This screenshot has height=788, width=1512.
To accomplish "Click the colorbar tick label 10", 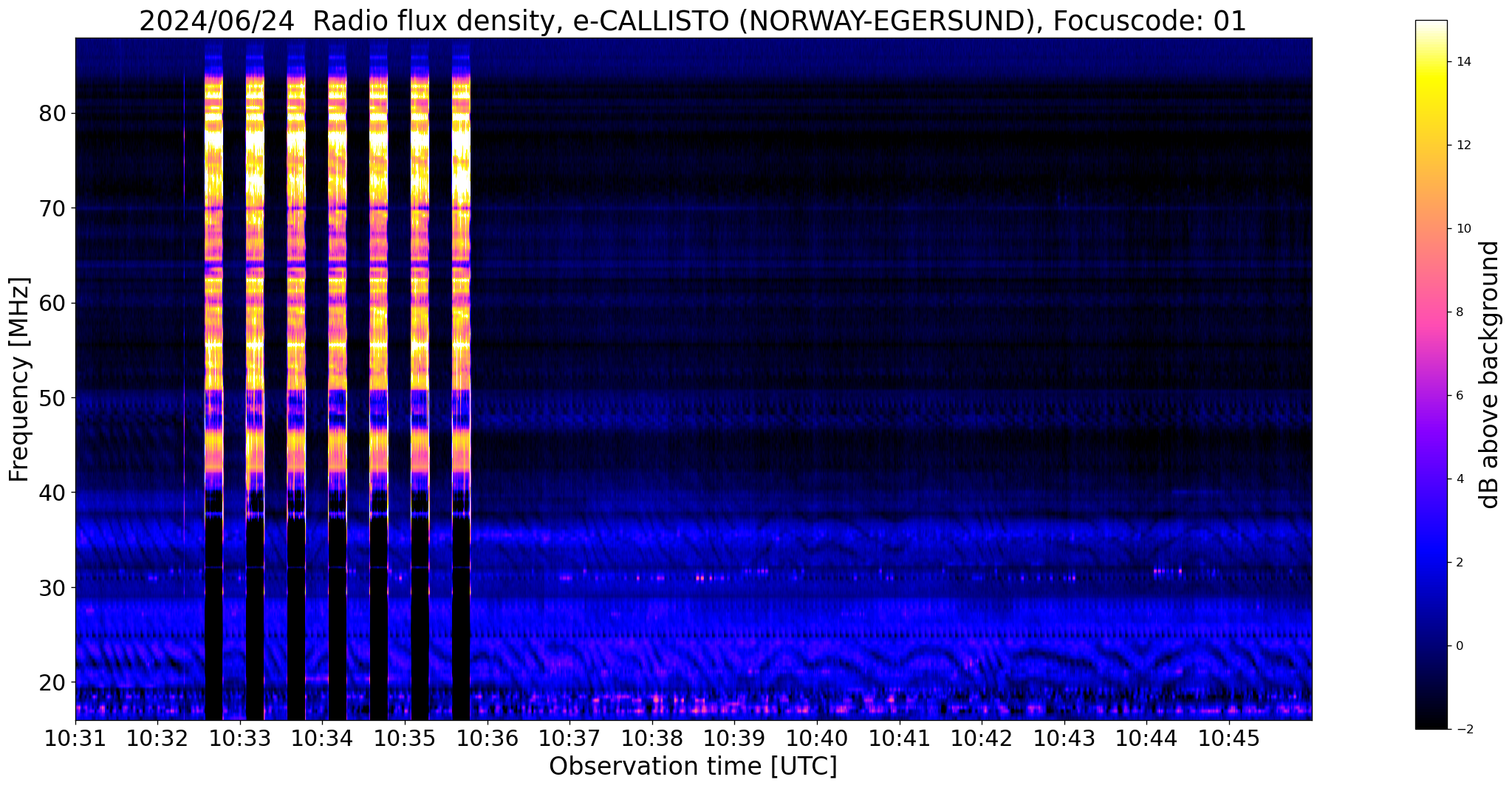I will pyautogui.click(x=1463, y=229).
